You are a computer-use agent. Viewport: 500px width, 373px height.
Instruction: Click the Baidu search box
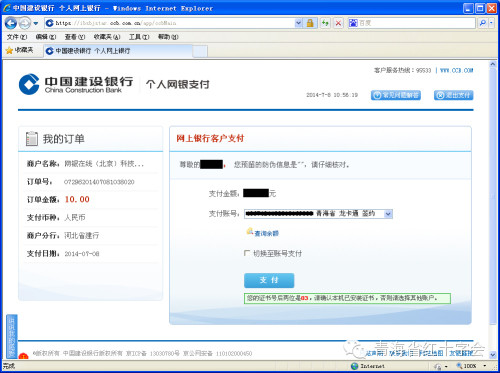point(411,23)
